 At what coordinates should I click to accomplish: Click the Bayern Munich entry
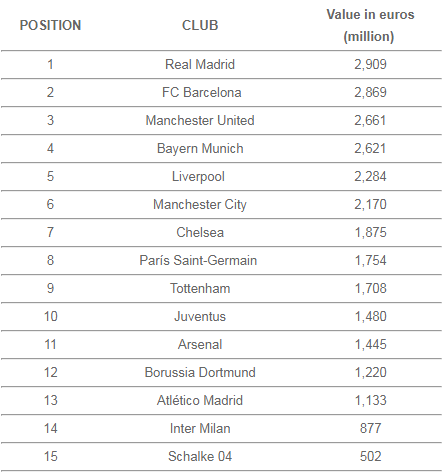tap(200, 148)
